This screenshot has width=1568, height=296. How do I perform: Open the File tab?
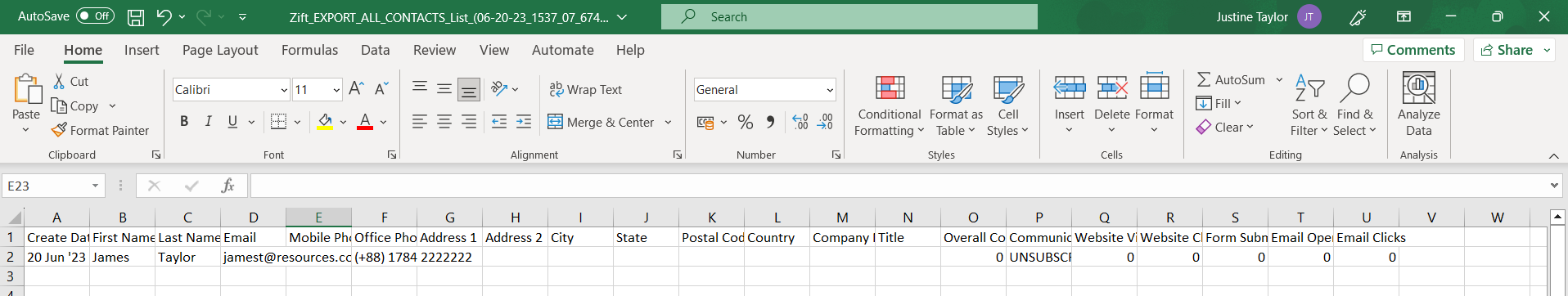click(x=25, y=50)
